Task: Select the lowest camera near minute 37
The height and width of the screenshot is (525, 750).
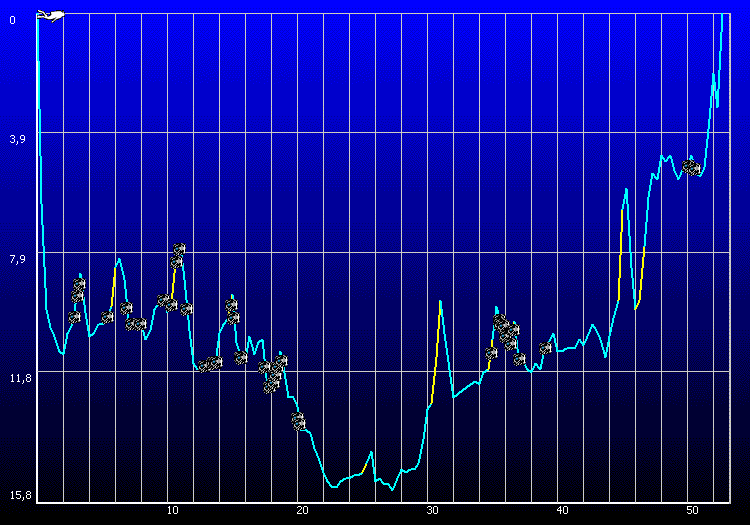Action: [519, 359]
